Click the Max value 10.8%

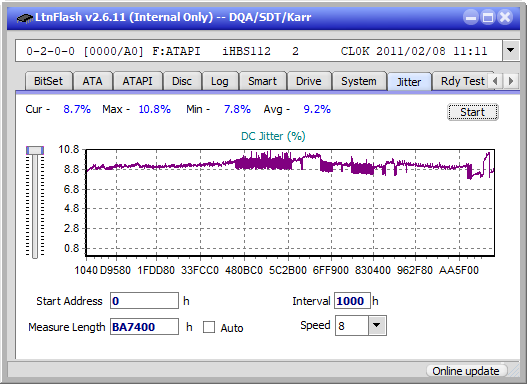point(155,109)
